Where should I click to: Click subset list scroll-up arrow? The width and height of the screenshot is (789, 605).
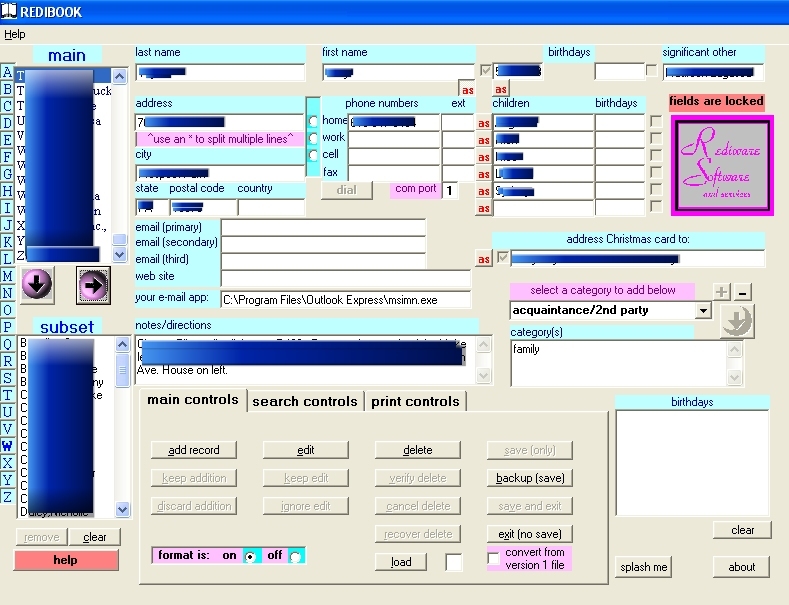click(122, 344)
